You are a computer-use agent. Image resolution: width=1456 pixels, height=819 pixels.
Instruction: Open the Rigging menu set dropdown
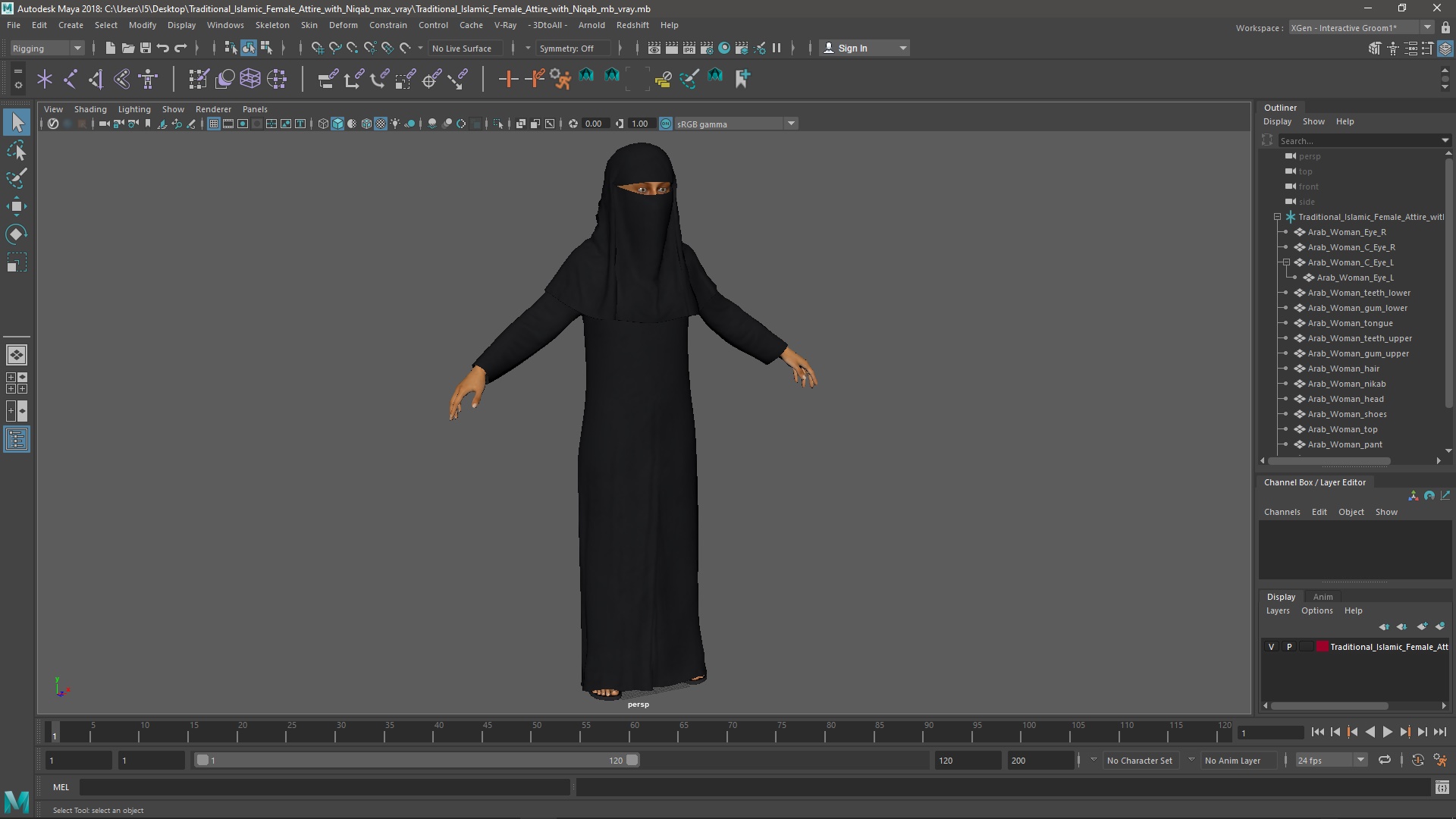pyautogui.click(x=46, y=48)
